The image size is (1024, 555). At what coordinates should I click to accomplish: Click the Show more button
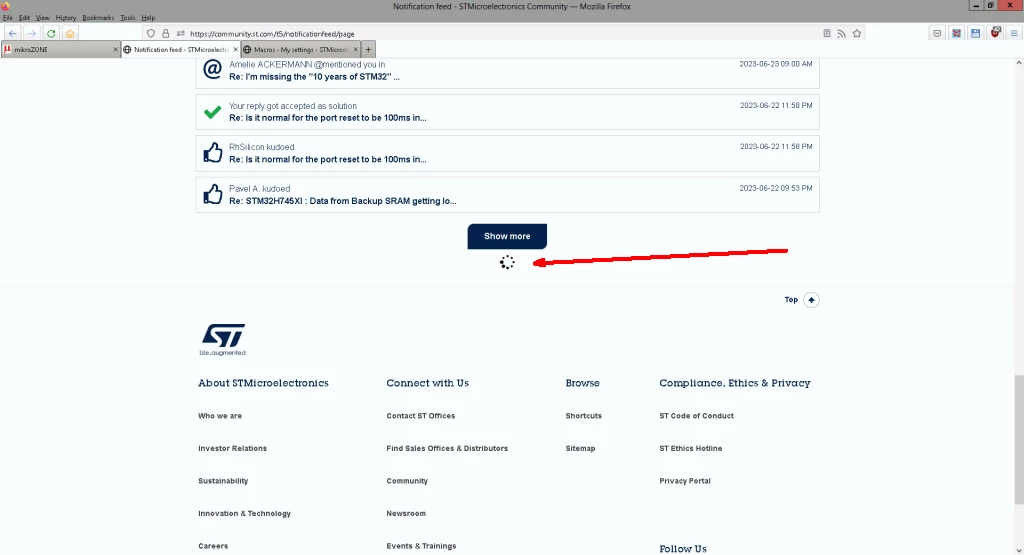tap(507, 236)
